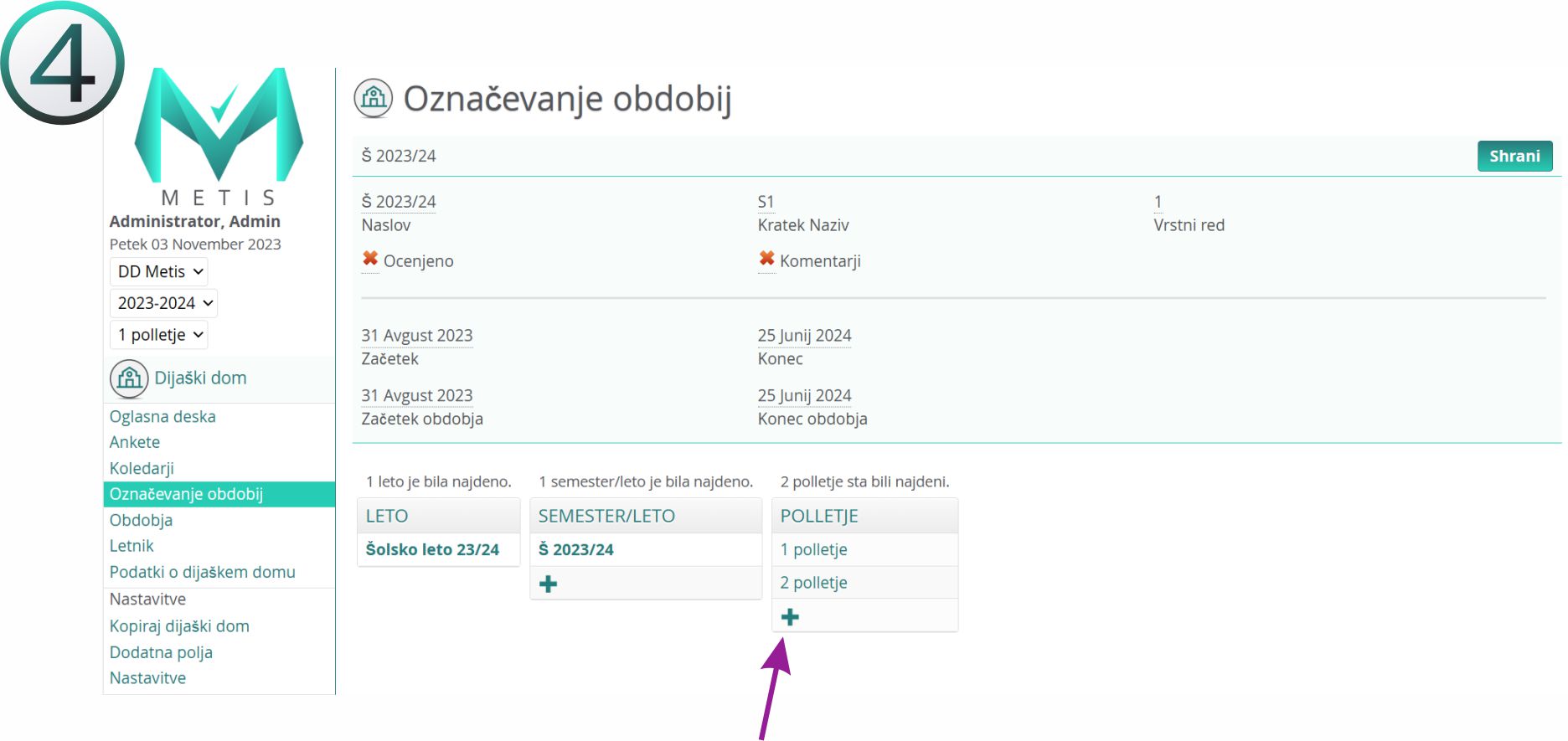Edit the S1 Kratek Naziv field

pos(766,202)
